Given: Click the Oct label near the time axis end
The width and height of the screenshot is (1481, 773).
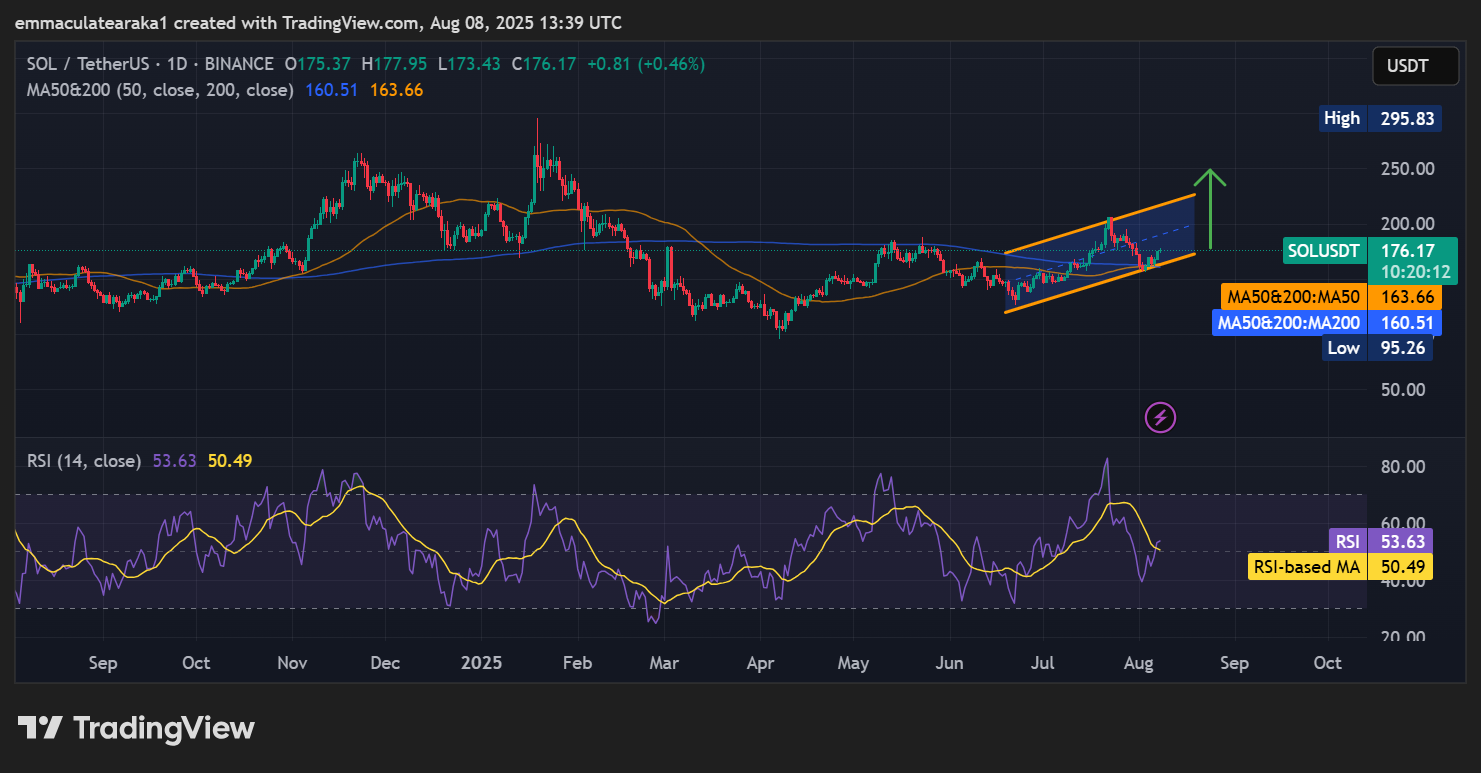Looking at the screenshot, I should pyautogui.click(x=1327, y=663).
